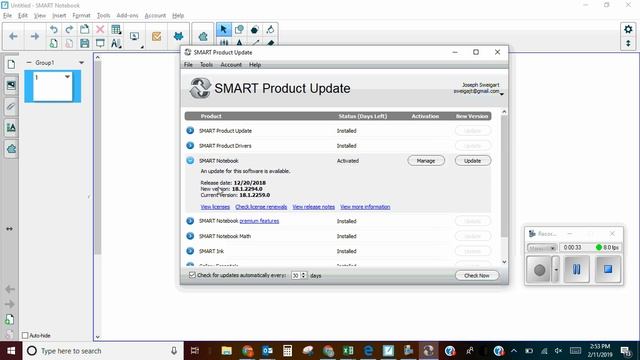Move sidebar with the double-arrow icon
640x360 pixels.
click(9, 229)
